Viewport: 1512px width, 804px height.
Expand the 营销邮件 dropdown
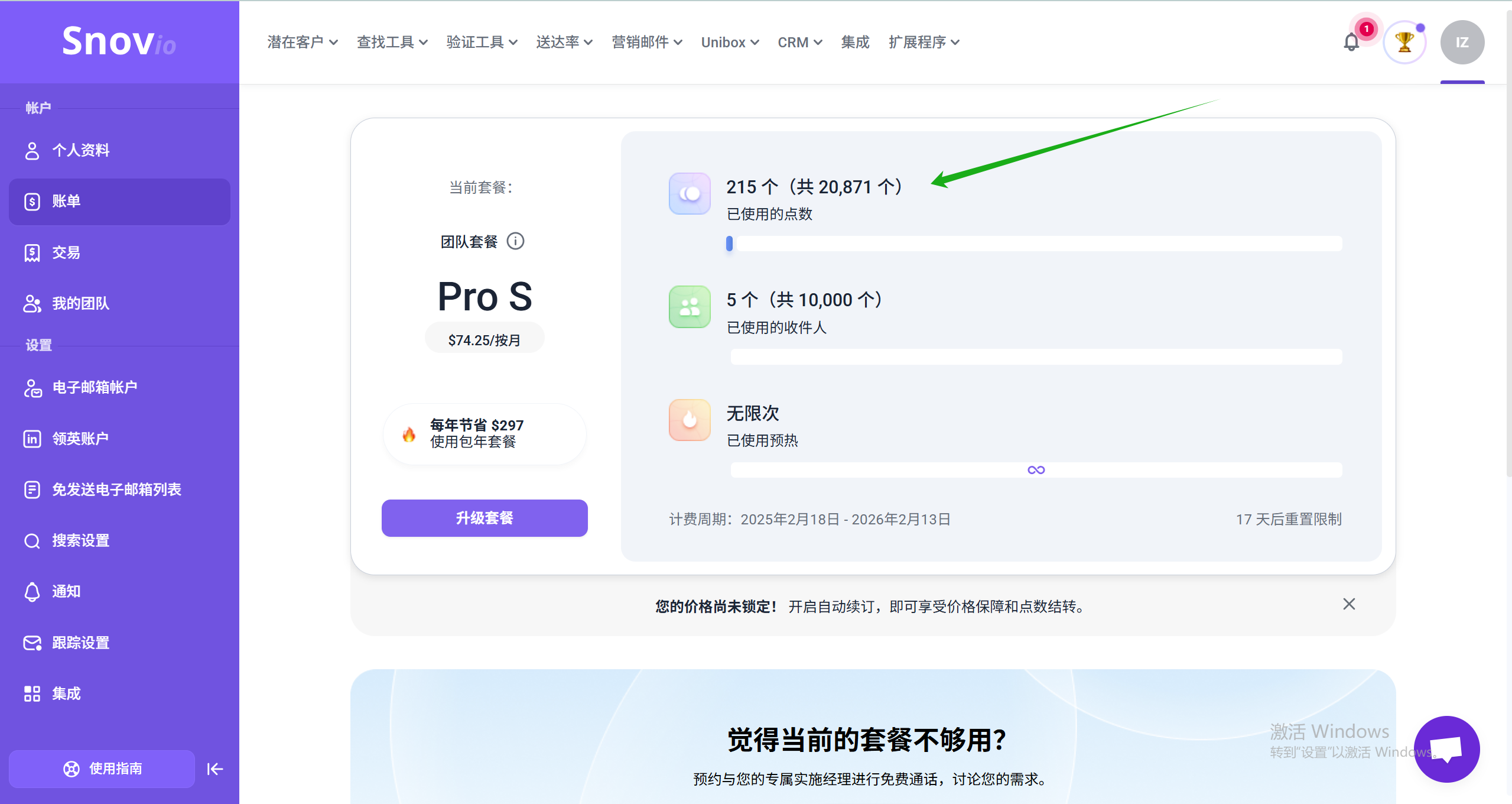click(x=647, y=42)
